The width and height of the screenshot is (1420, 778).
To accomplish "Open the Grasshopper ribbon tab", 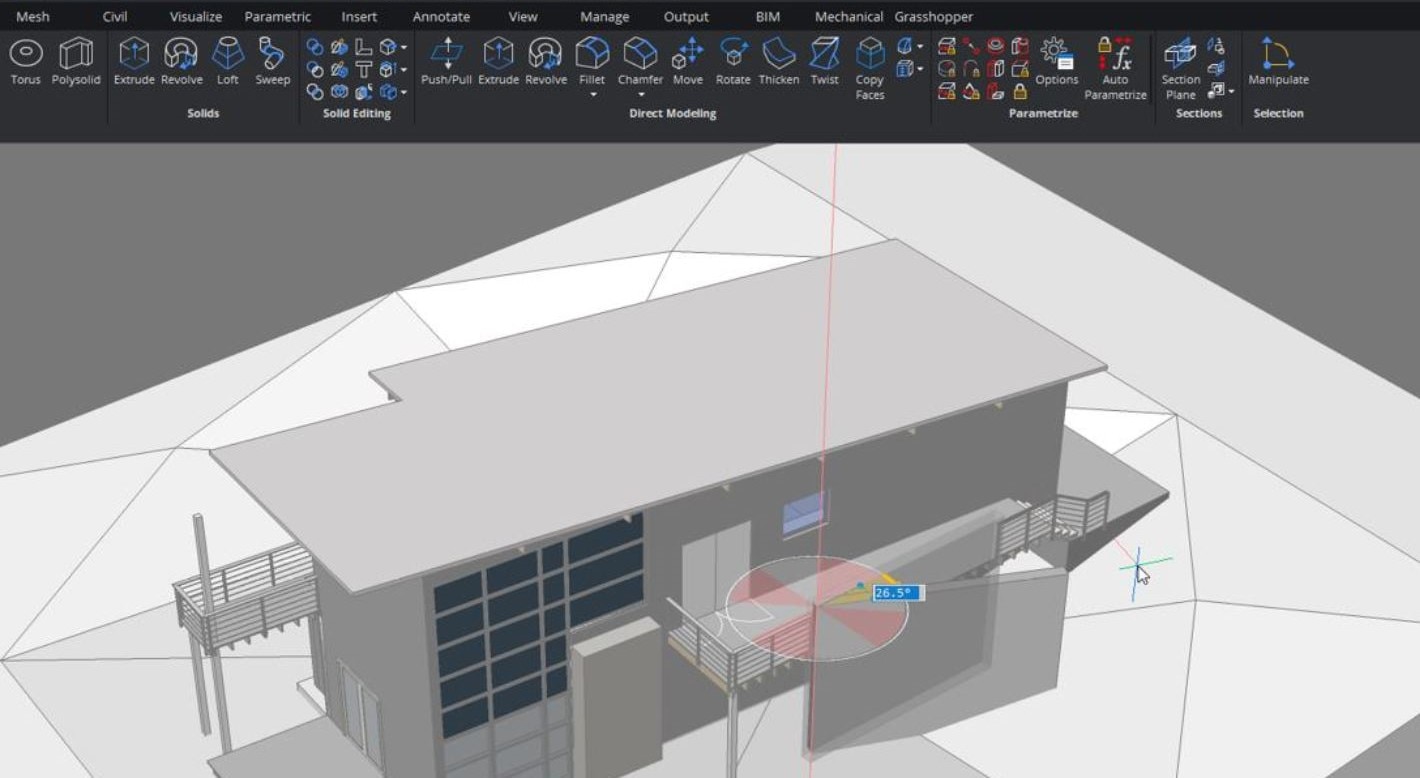I will coord(933,17).
